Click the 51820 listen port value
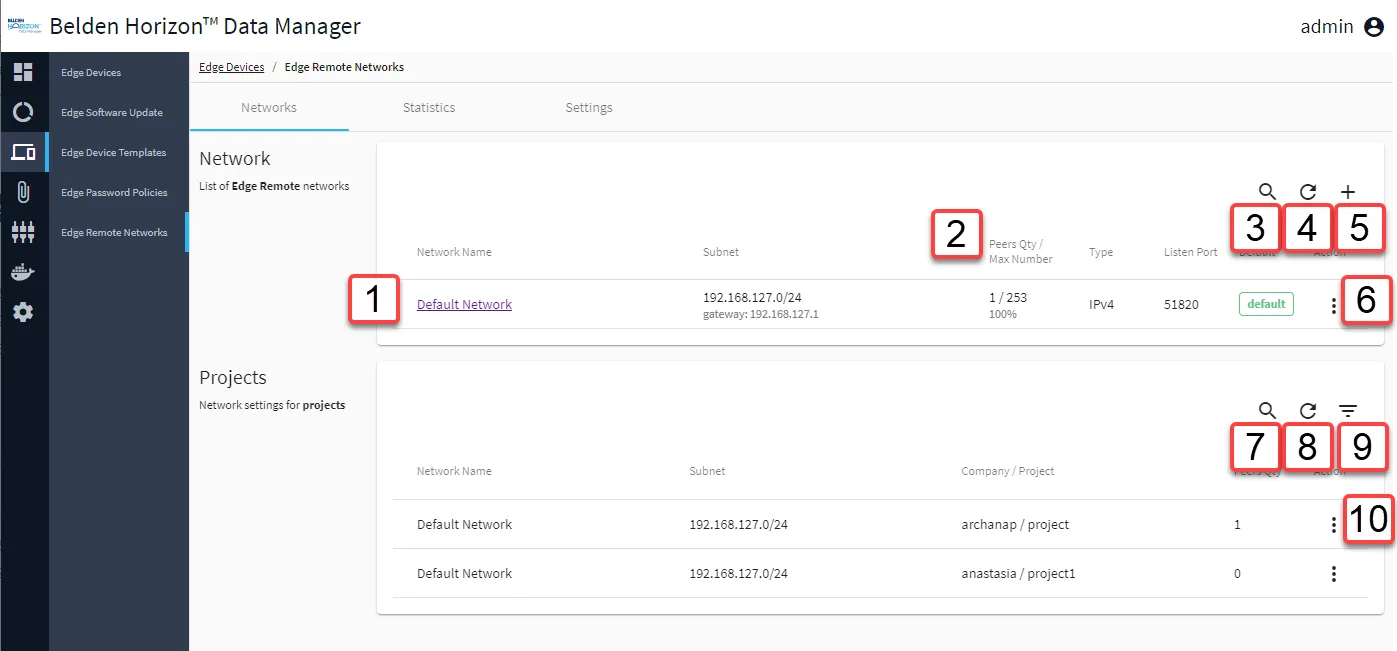This screenshot has height=651, width=1397. click(1181, 304)
